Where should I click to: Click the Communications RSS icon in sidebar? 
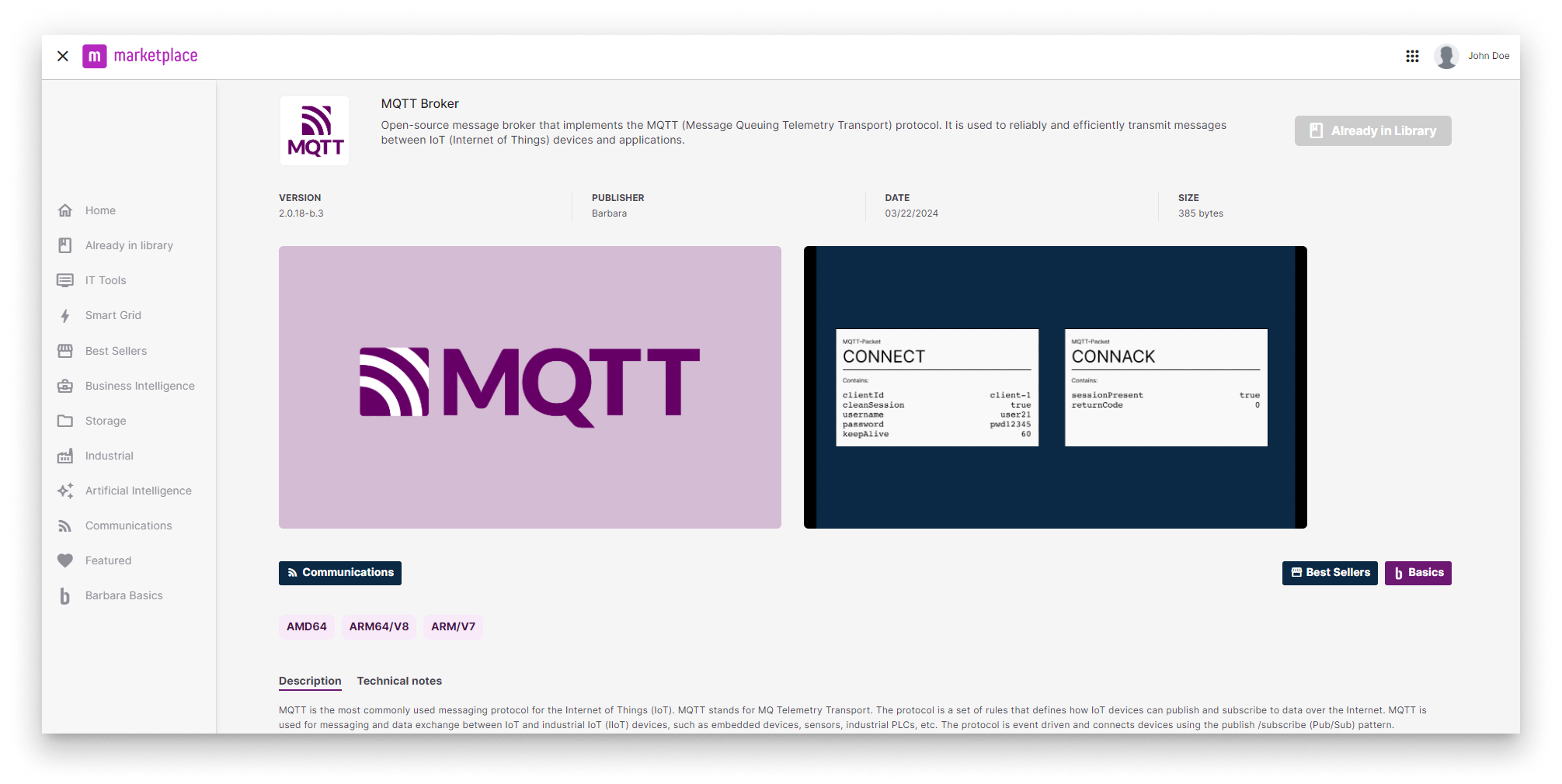pyautogui.click(x=65, y=526)
